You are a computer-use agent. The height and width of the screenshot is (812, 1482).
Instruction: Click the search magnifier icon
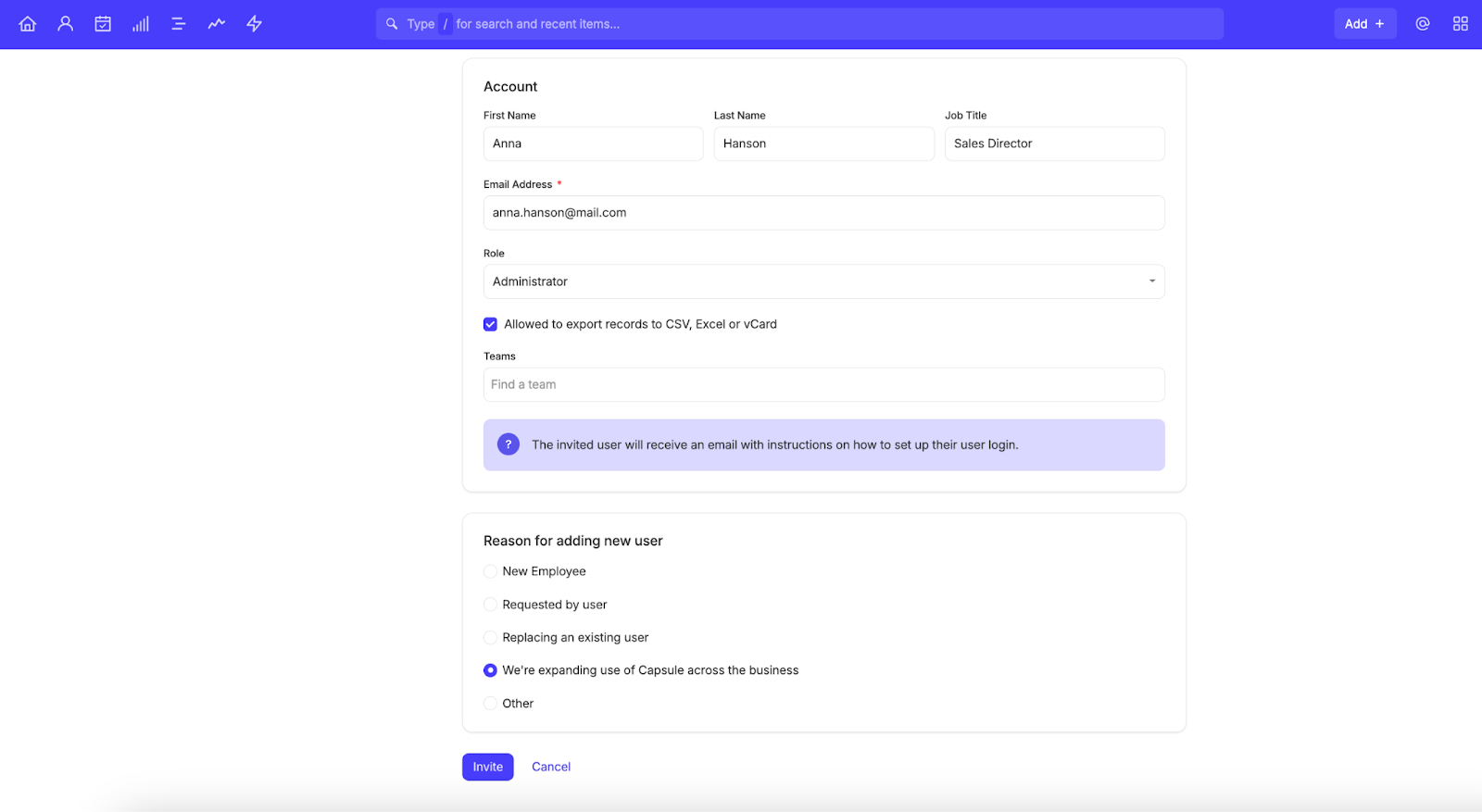[x=392, y=24]
